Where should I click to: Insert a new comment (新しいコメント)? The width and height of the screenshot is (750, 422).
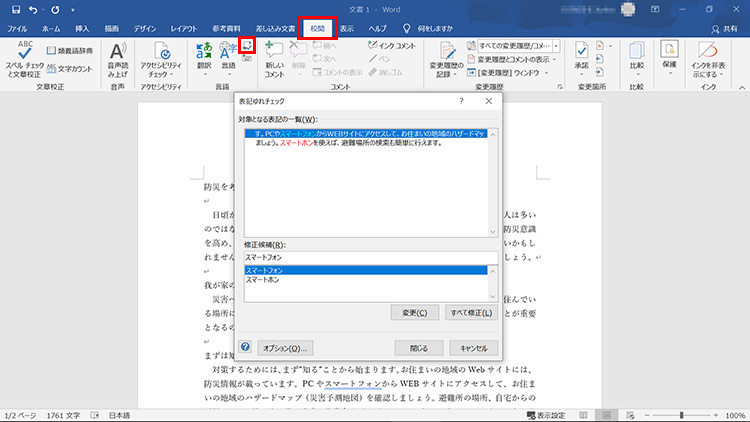274,58
